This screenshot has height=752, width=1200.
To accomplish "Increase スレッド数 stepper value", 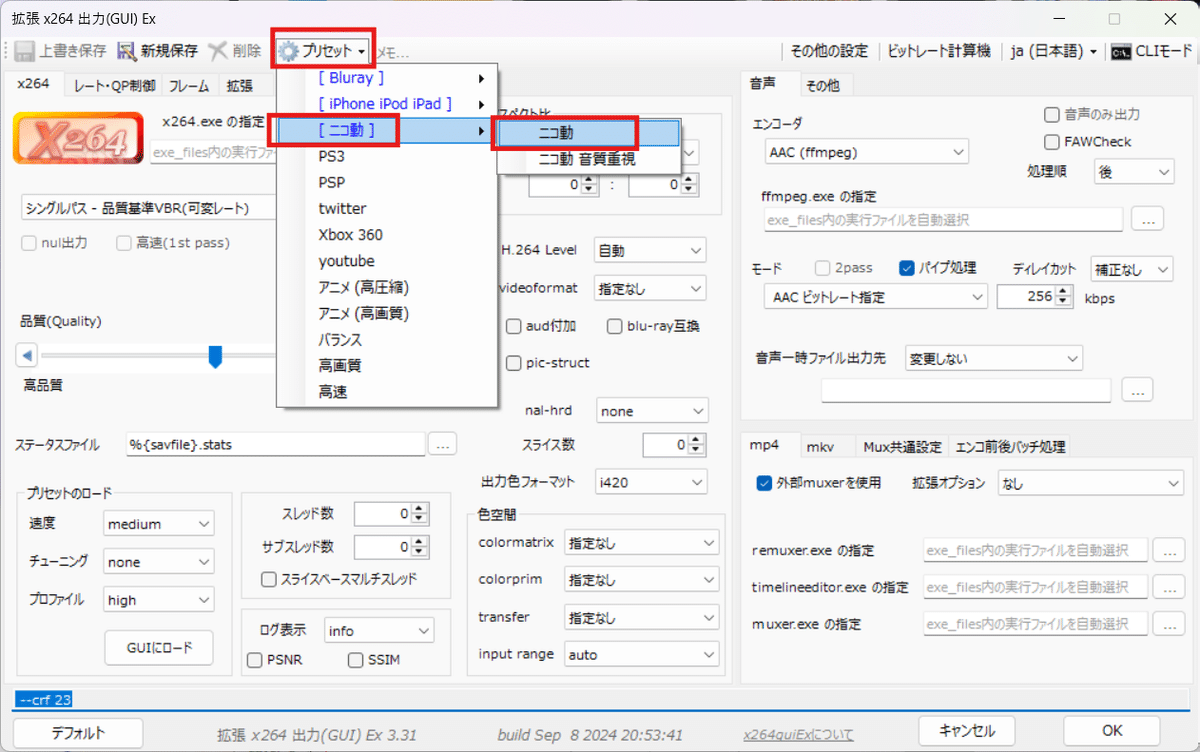I will (420, 509).
